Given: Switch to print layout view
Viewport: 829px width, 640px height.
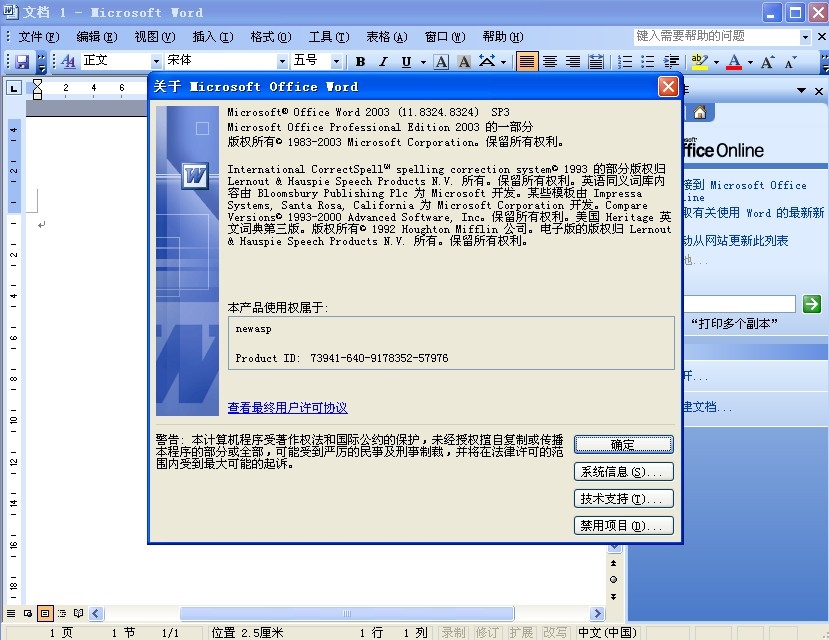Looking at the screenshot, I should (44, 613).
